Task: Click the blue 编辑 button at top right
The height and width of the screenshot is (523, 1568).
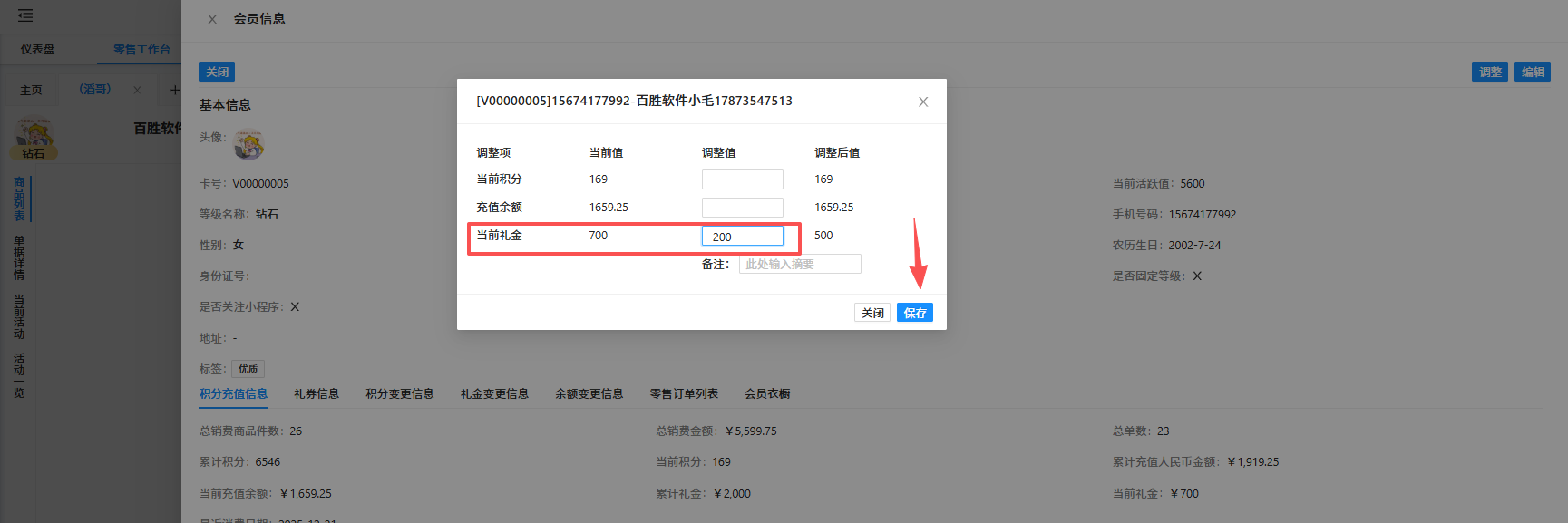Action: point(1533,72)
